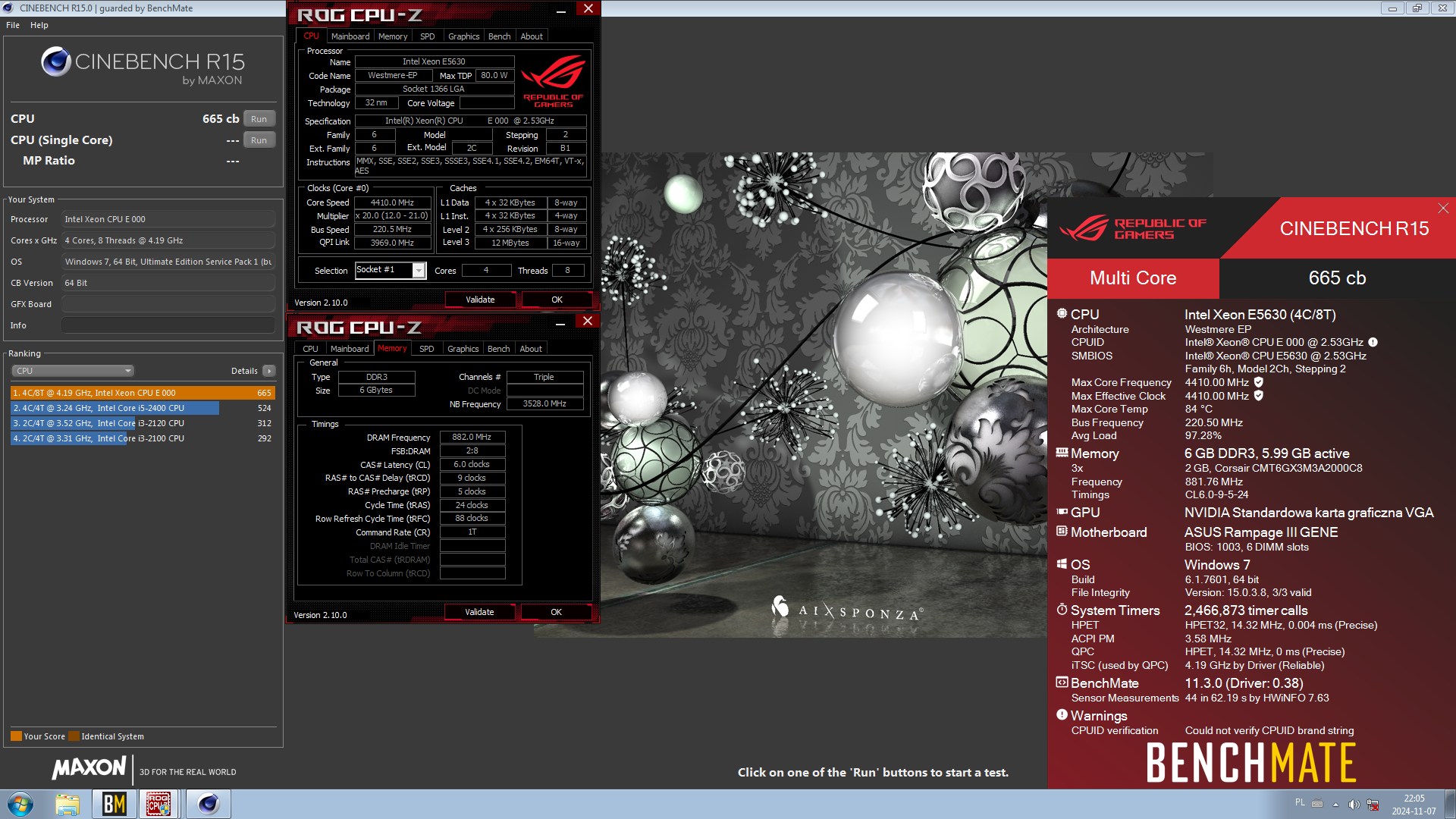Run the CPU multi-core test
The width and height of the screenshot is (1456, 819).
pyautogui.click(x=259, y=119)
